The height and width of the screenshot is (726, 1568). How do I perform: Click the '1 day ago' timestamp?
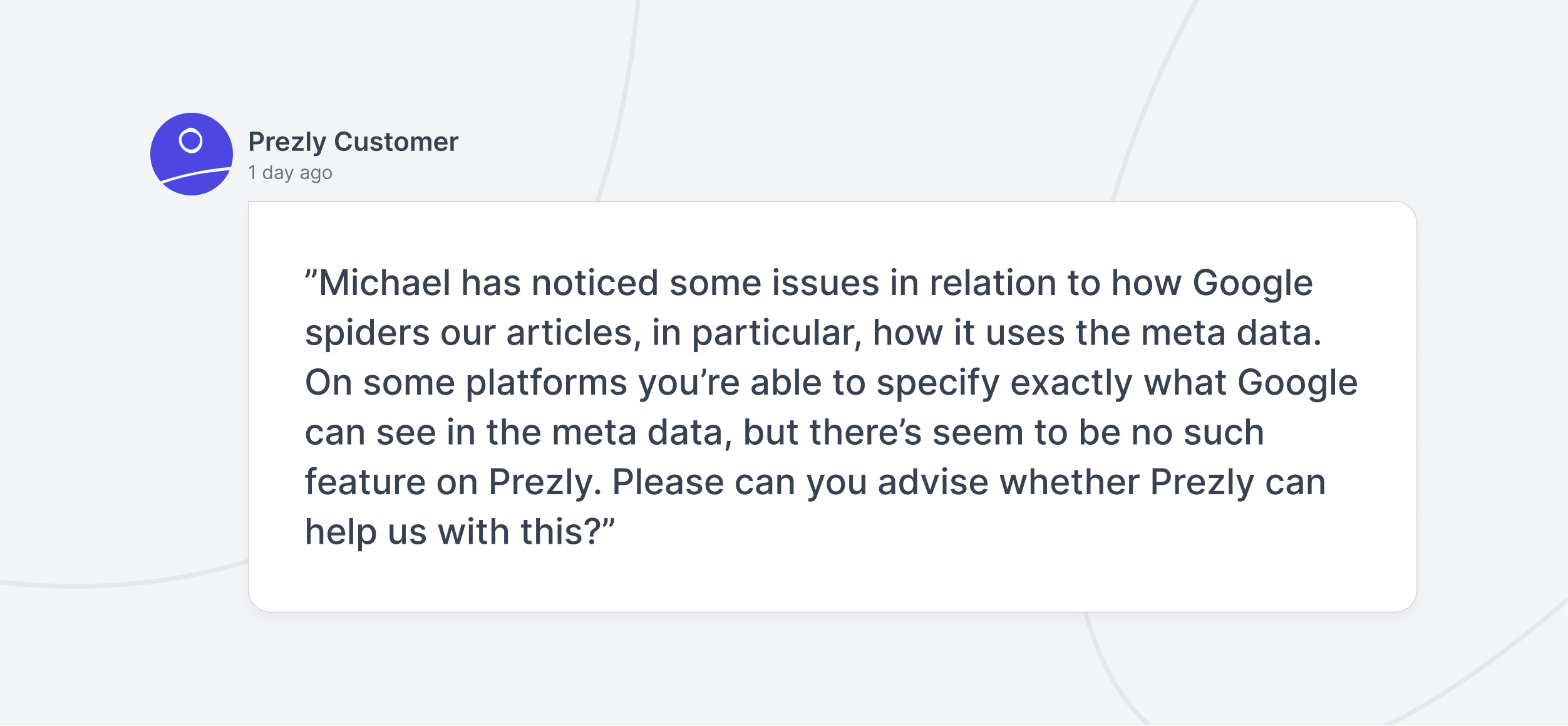coord(290,172)
